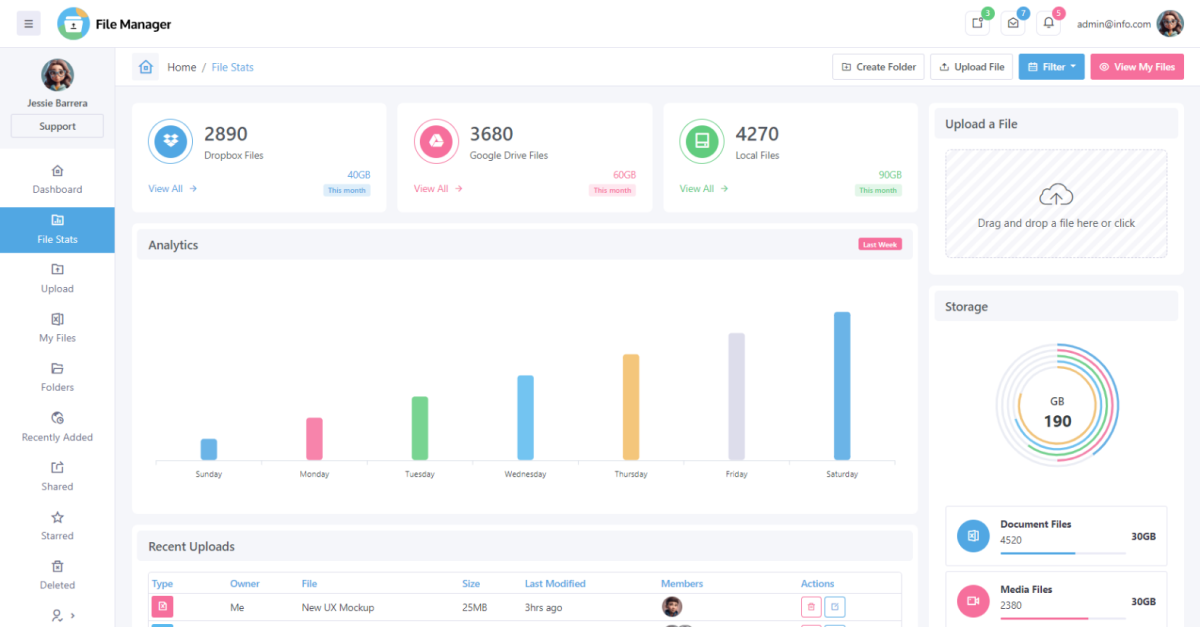Click the hamburger menu icon

click(28, 24)
